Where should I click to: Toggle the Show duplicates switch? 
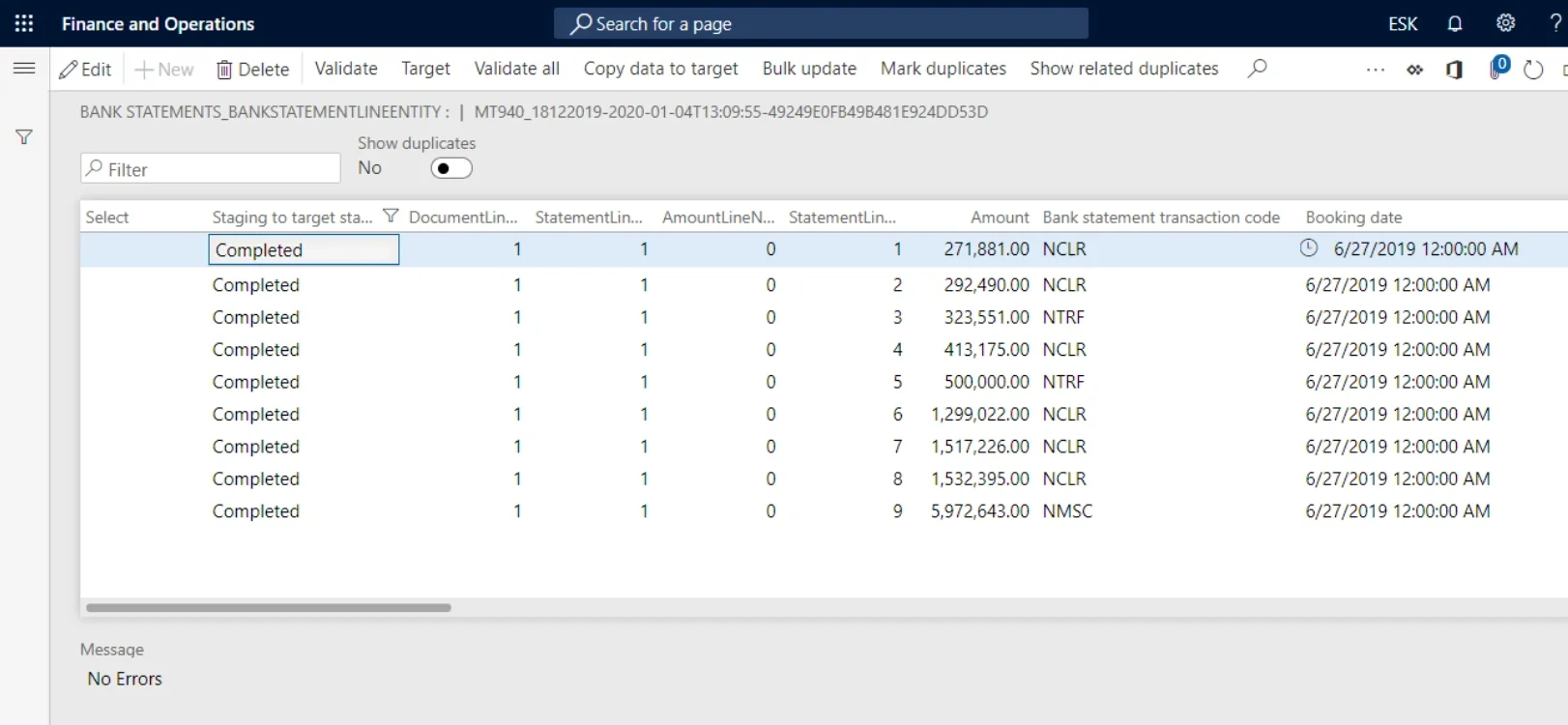click(x=451, y=168)
